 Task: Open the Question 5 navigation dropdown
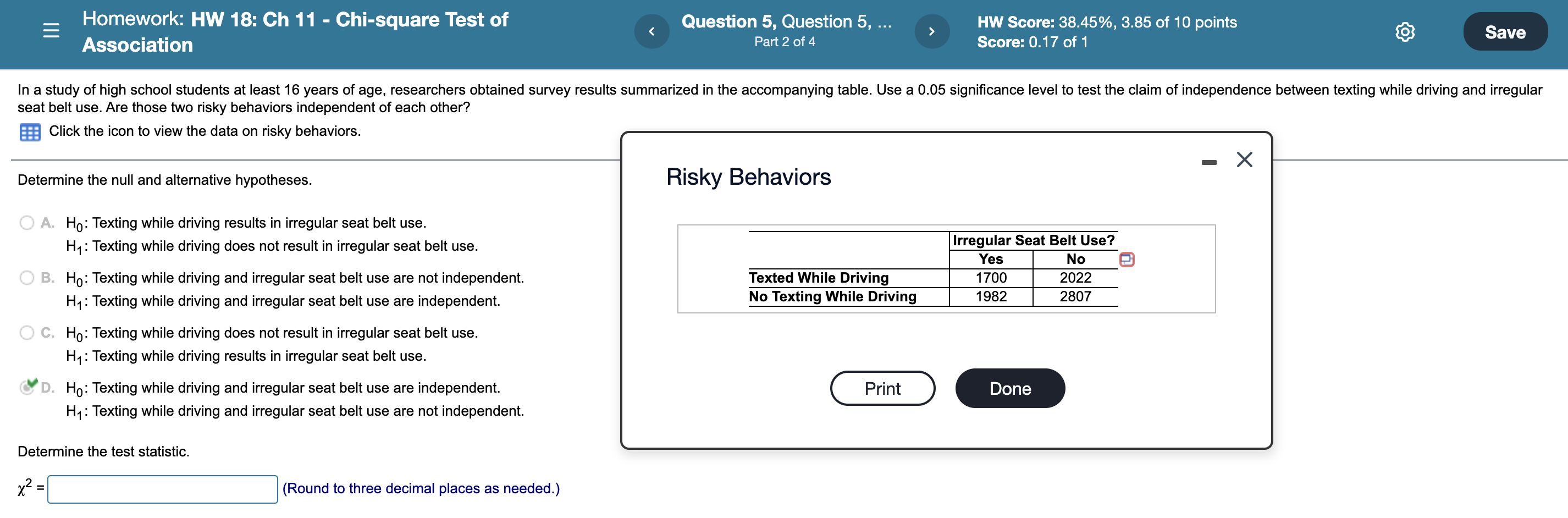pos(786,21)
